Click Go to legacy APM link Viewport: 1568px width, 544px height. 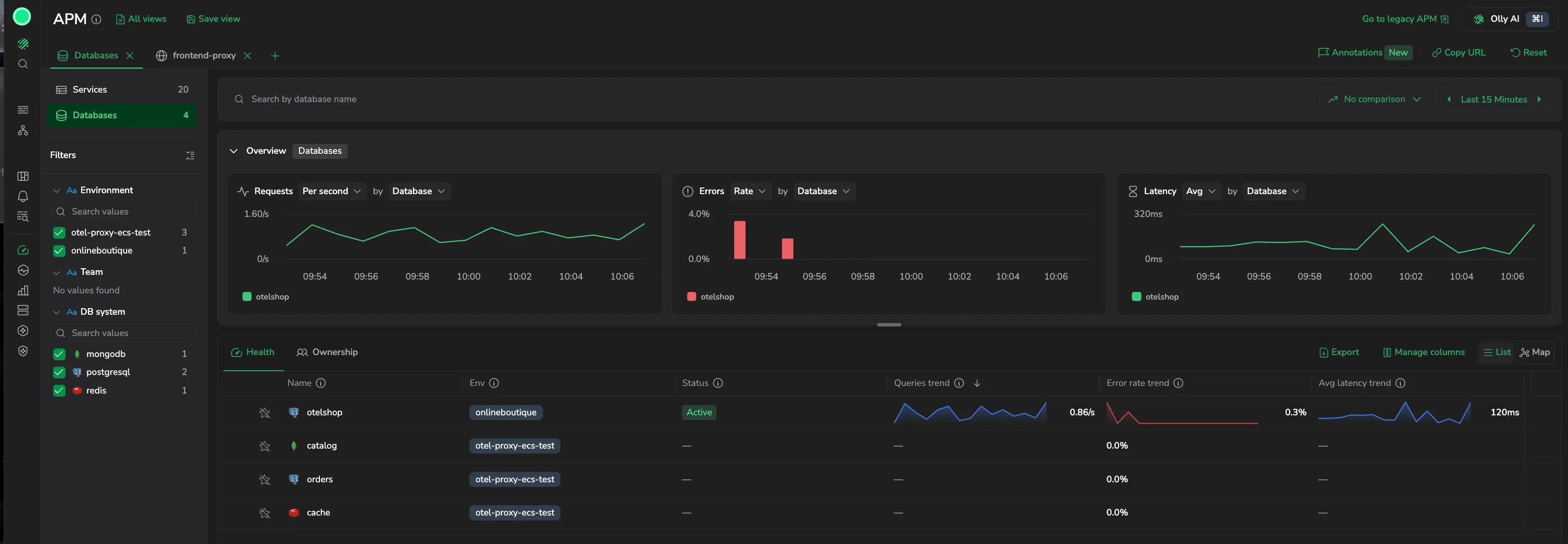tap(1405, 19)
